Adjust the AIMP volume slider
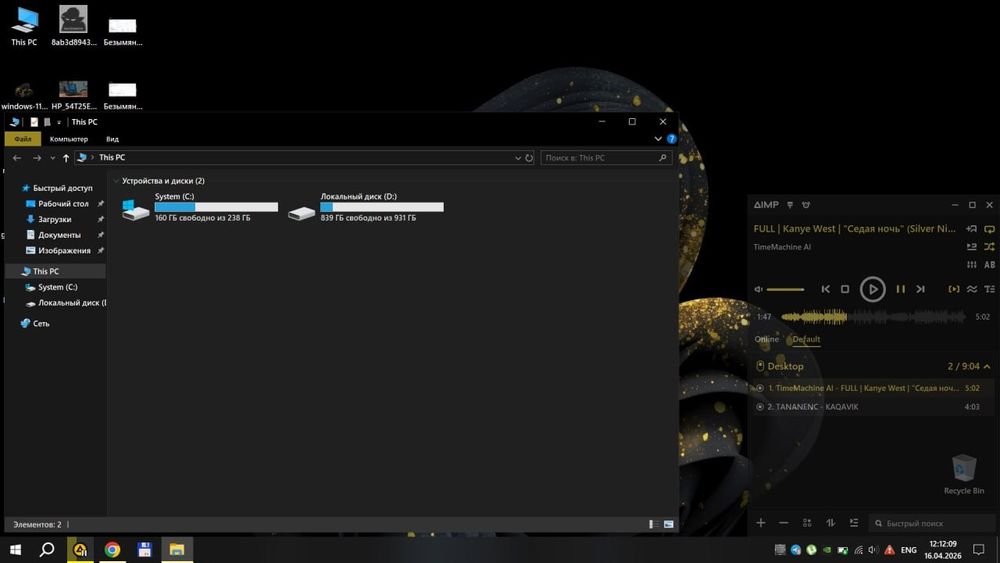 [785, 289]
